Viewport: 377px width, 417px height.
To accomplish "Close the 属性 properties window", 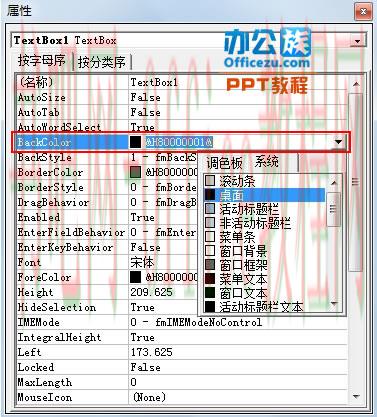I will pos(364,12).
